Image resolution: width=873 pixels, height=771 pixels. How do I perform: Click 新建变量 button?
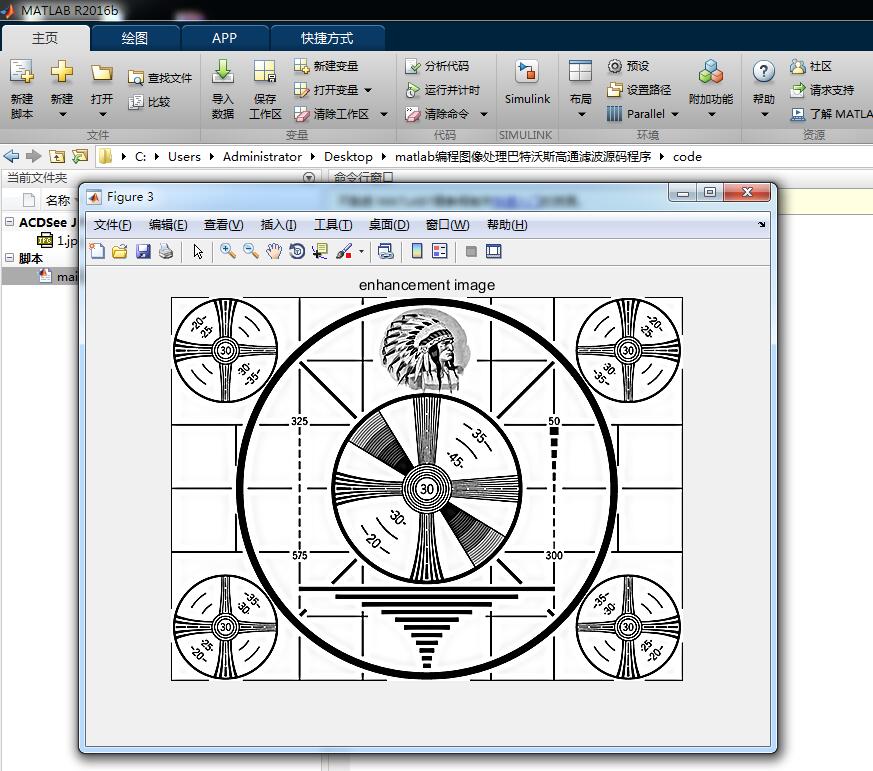326,66
